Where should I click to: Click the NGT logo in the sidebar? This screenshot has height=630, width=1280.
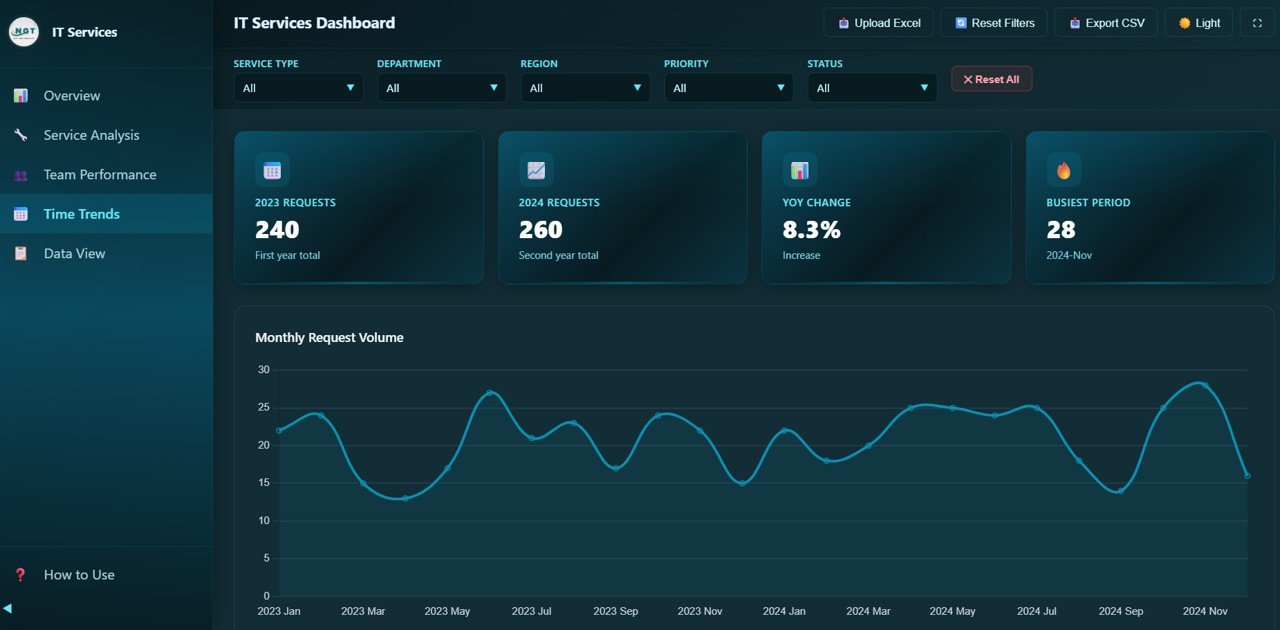tap(23, 31)
